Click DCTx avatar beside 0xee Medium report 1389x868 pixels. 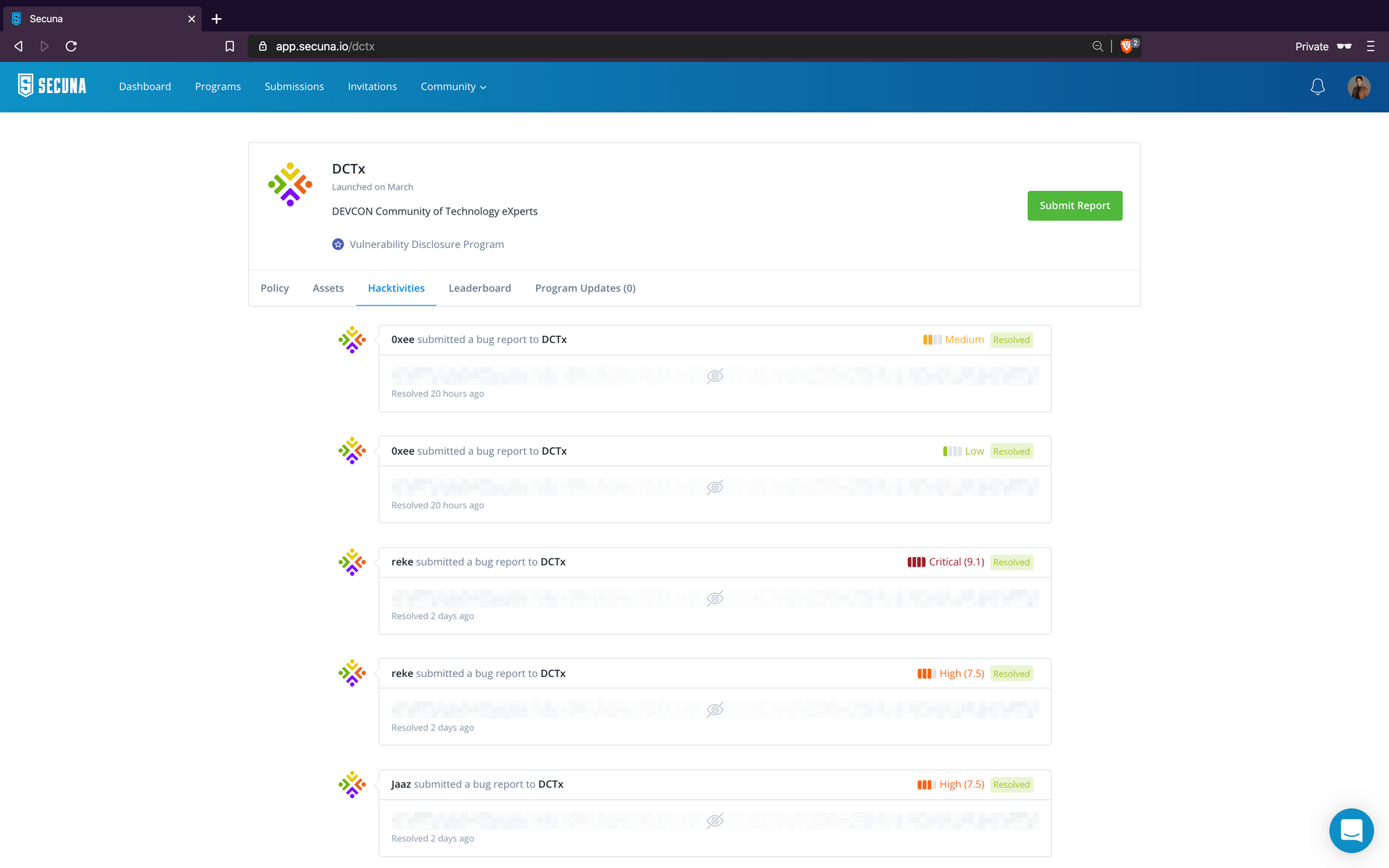pos(352,340)
